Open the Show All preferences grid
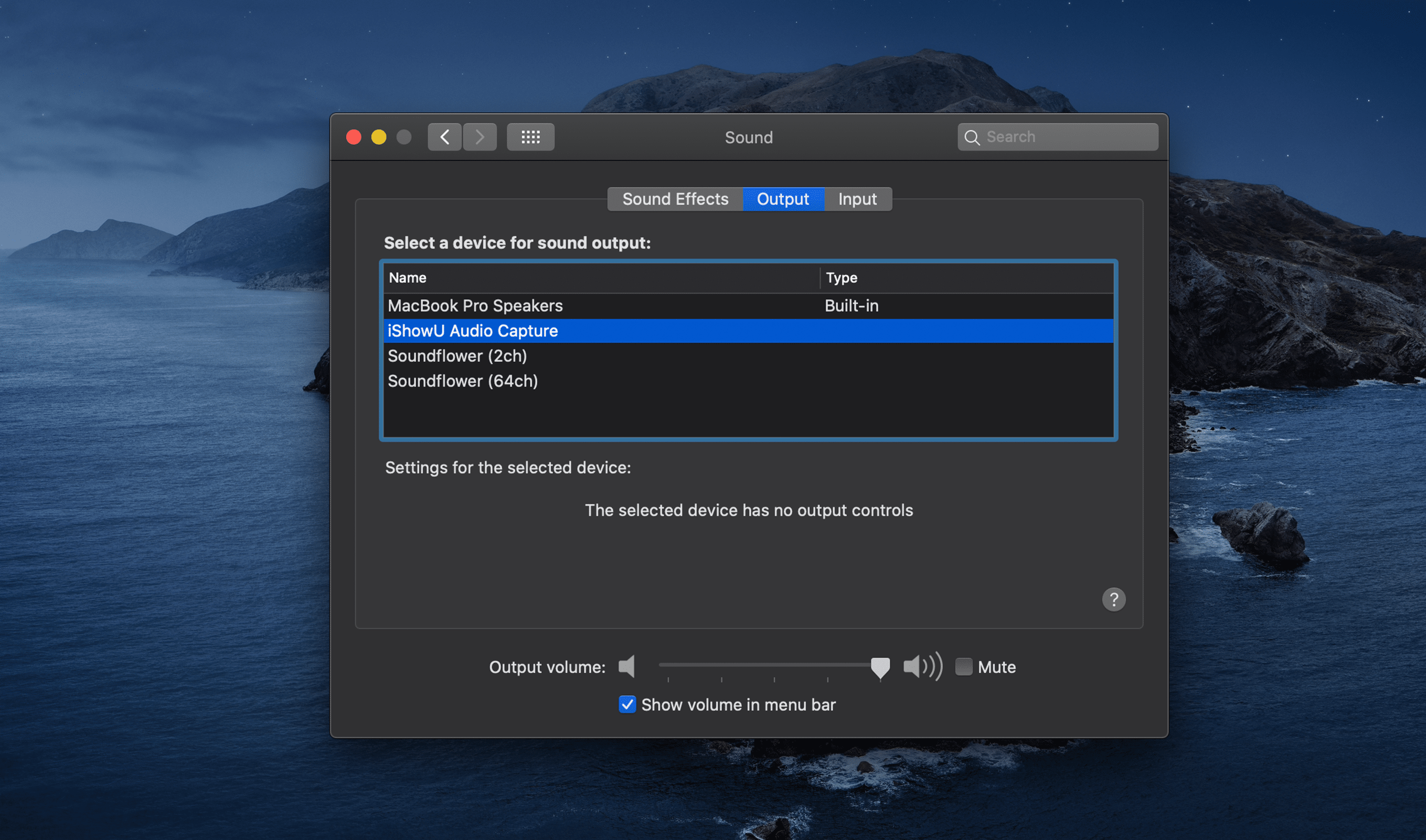 pyautogui.click(x=530, y=137)
